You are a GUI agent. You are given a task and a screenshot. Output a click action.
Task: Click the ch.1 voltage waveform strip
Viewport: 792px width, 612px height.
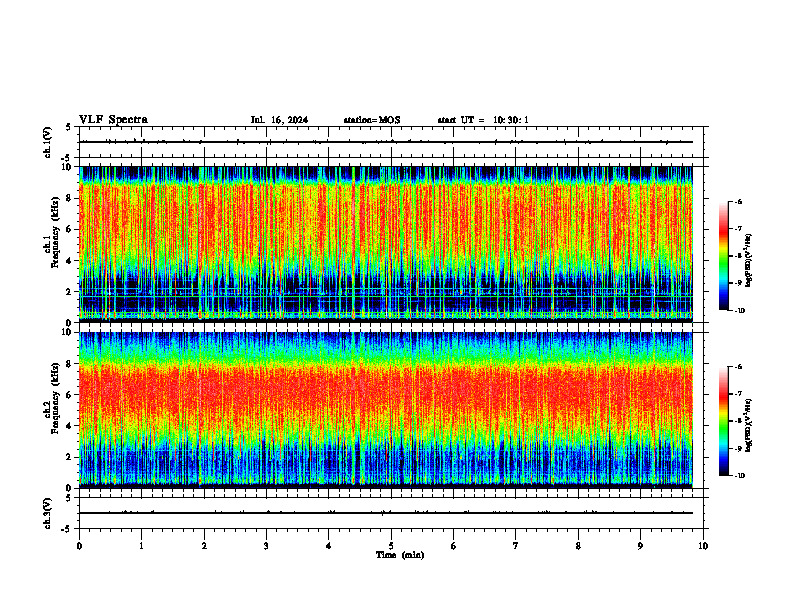coord(391,142)
